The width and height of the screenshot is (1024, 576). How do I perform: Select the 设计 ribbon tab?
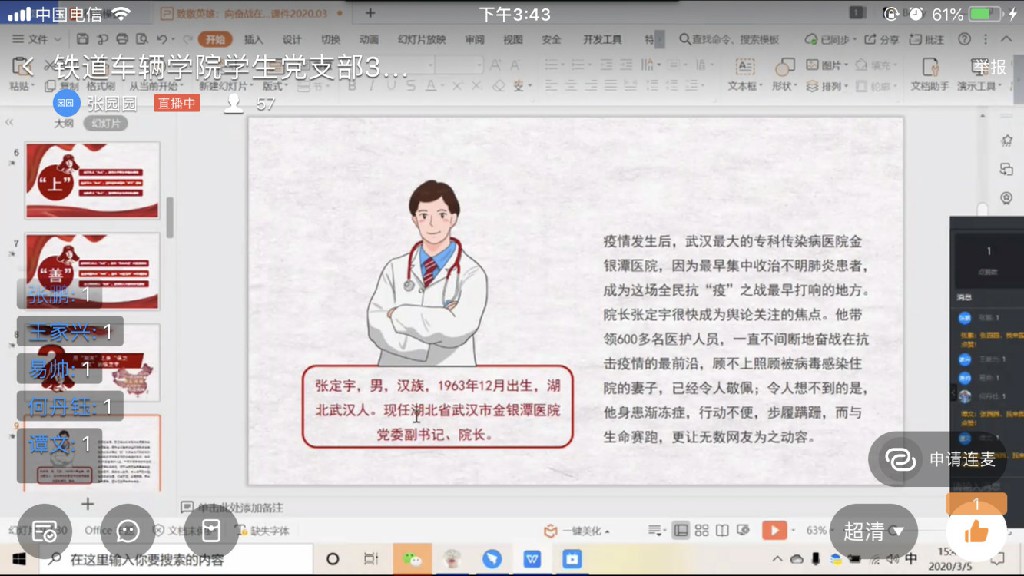[x=292, y=39]
